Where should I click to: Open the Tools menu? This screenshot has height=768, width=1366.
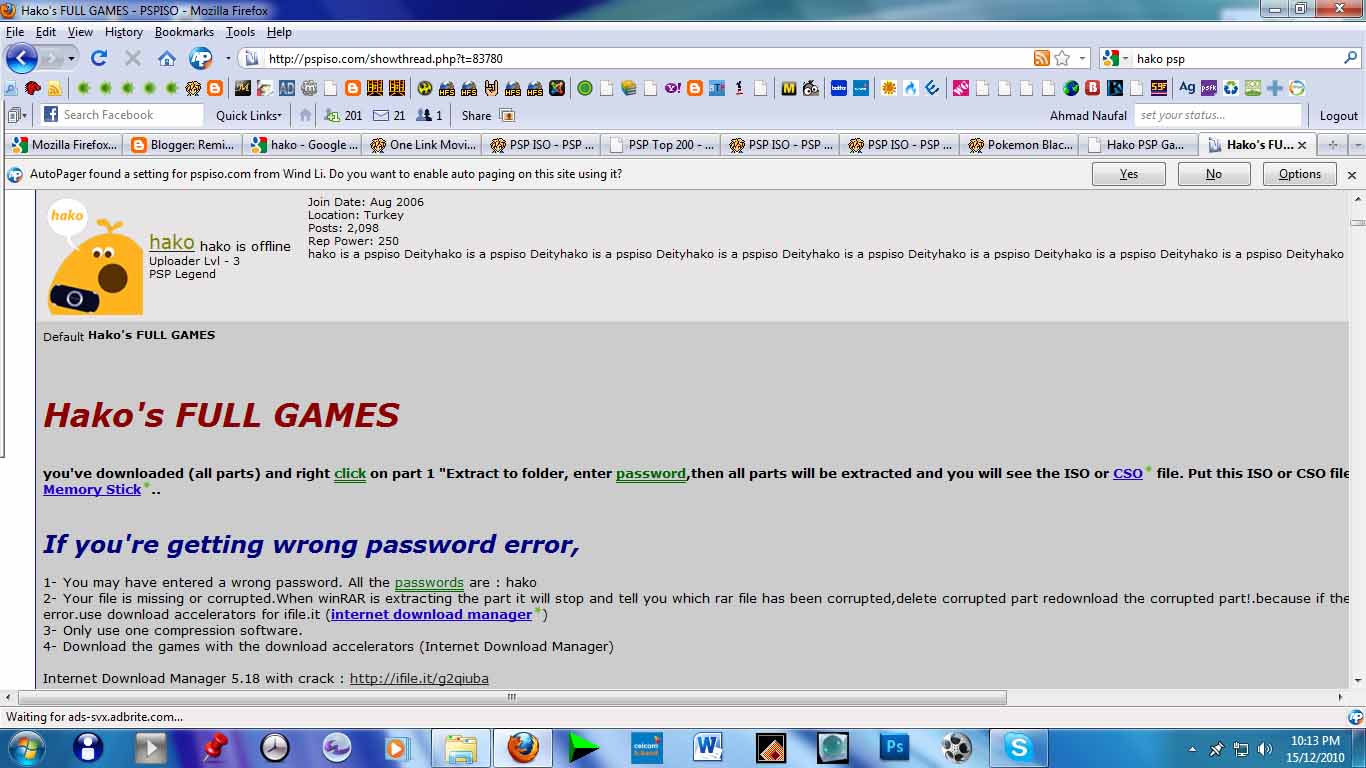click(x=241, y=32)
